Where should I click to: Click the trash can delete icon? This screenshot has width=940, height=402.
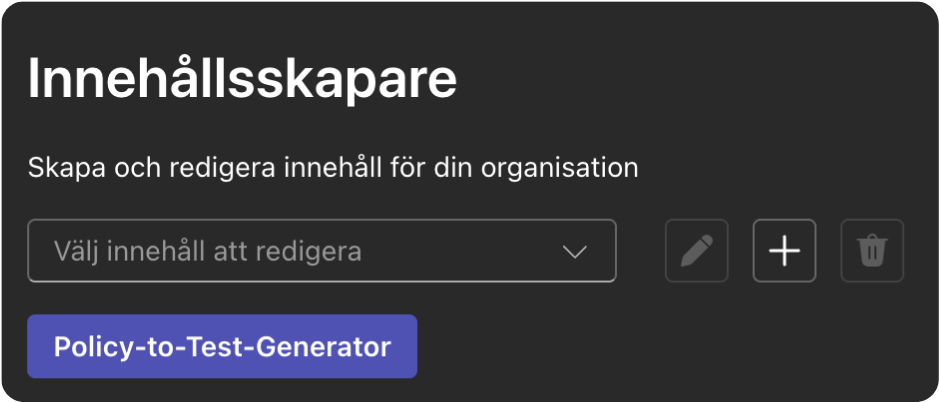[x=872, y=251]
